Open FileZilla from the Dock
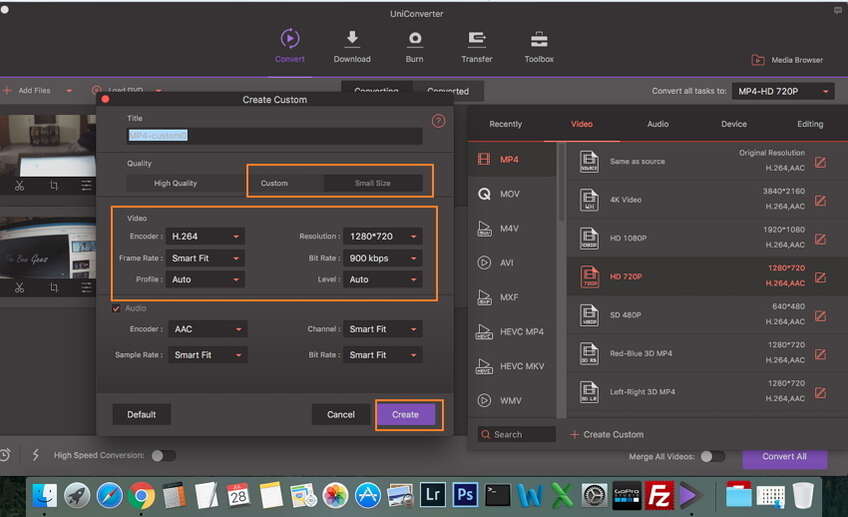 pyautogui.click(x=659, y=495)
